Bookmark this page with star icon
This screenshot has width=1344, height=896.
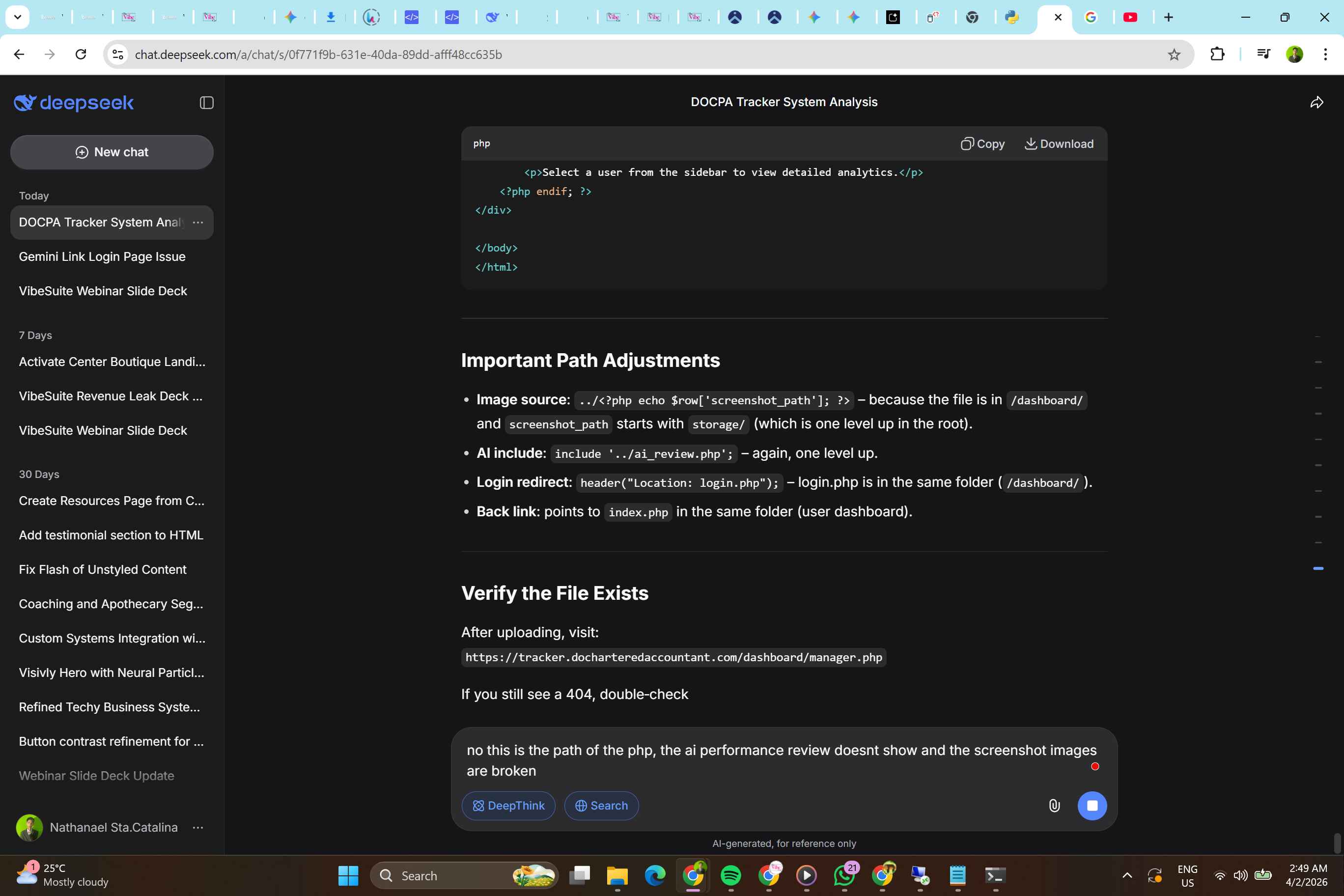tap(1174, 55)
